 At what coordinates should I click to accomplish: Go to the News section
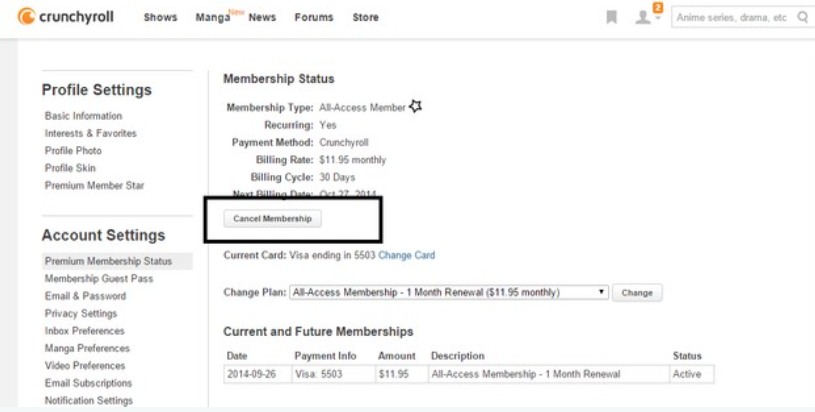(x=262, y=17)
